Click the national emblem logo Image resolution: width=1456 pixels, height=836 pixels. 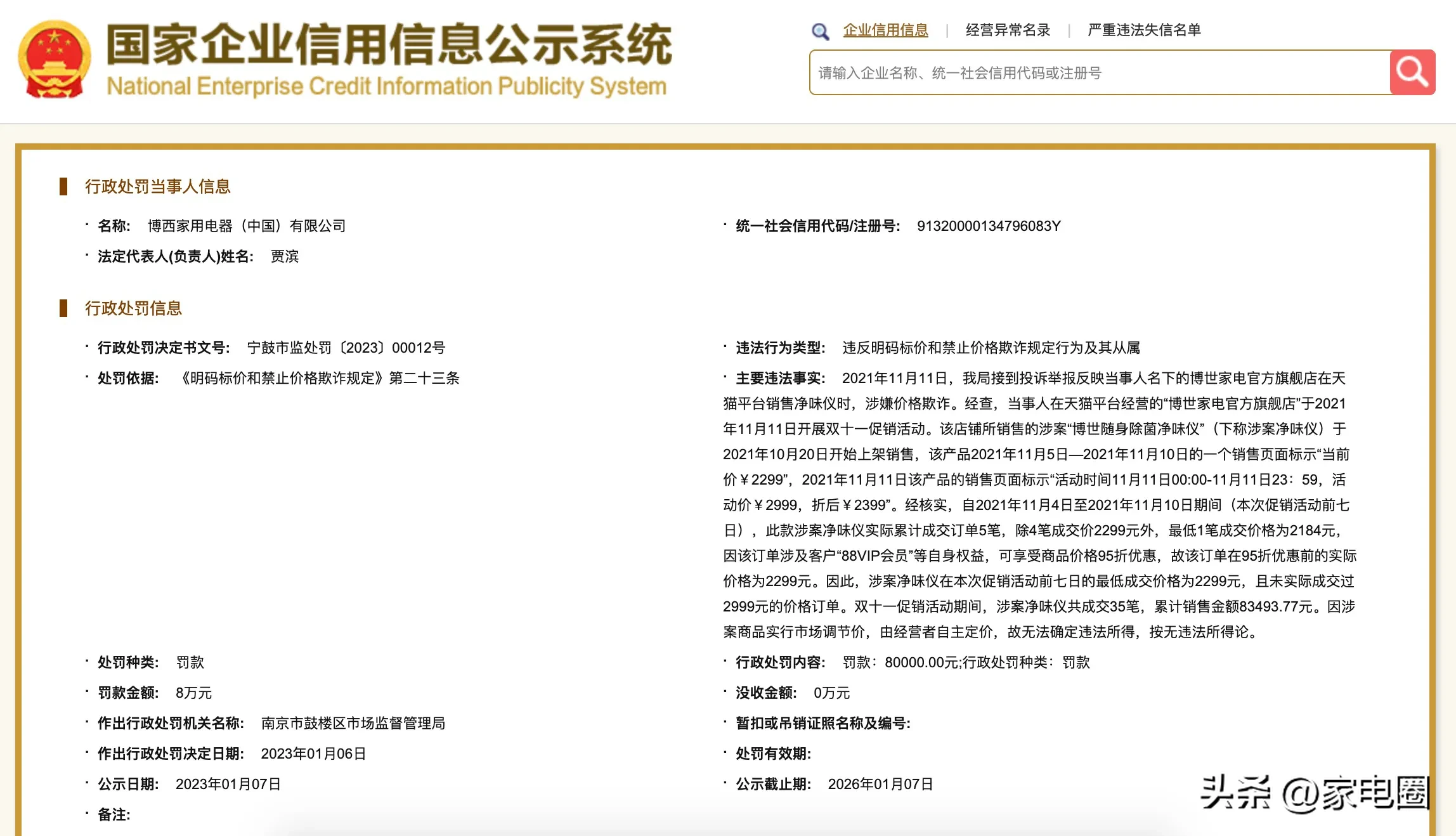[x=55, y=60]
